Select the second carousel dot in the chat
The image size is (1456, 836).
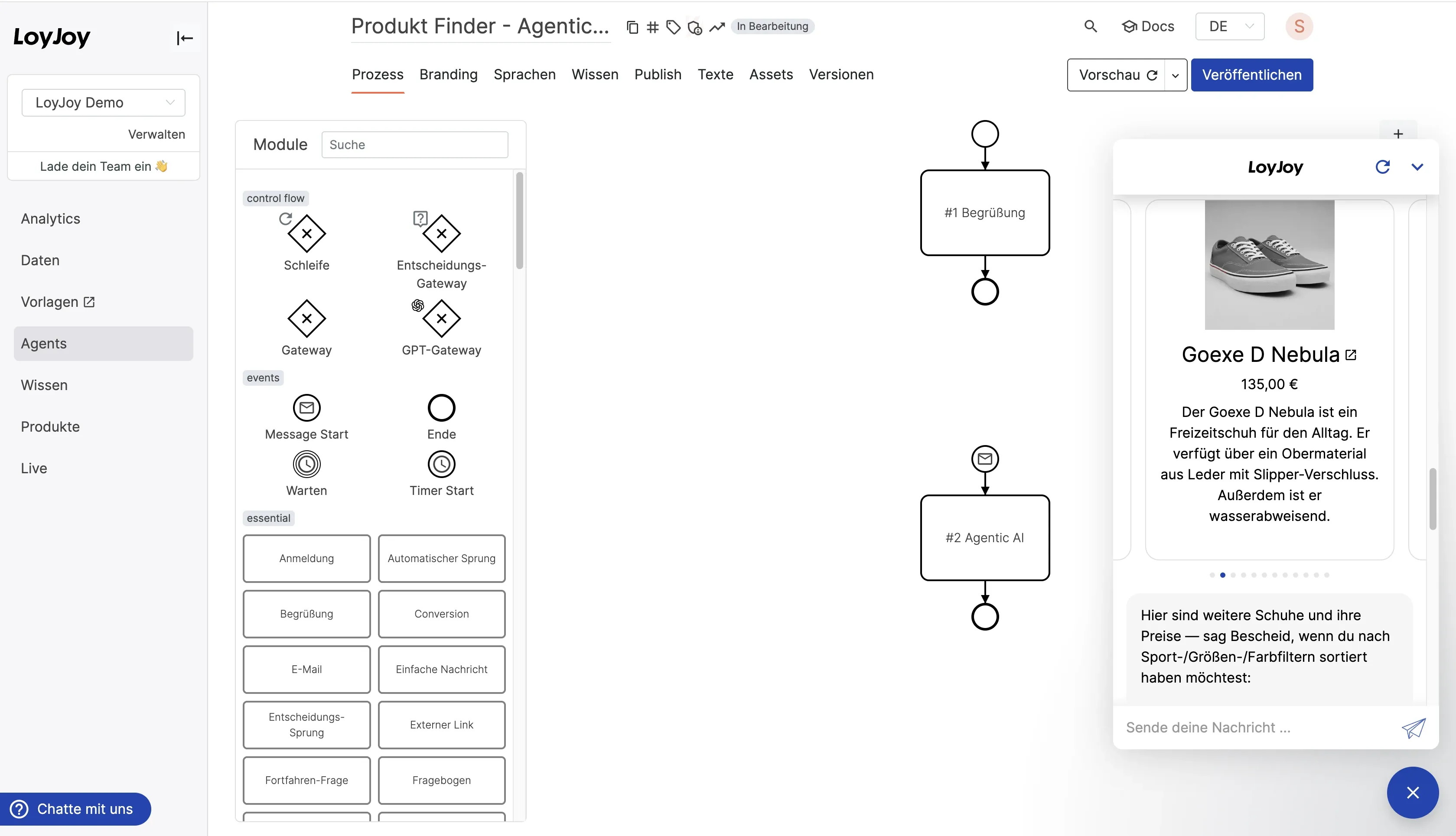click(x=1222, y=575)
